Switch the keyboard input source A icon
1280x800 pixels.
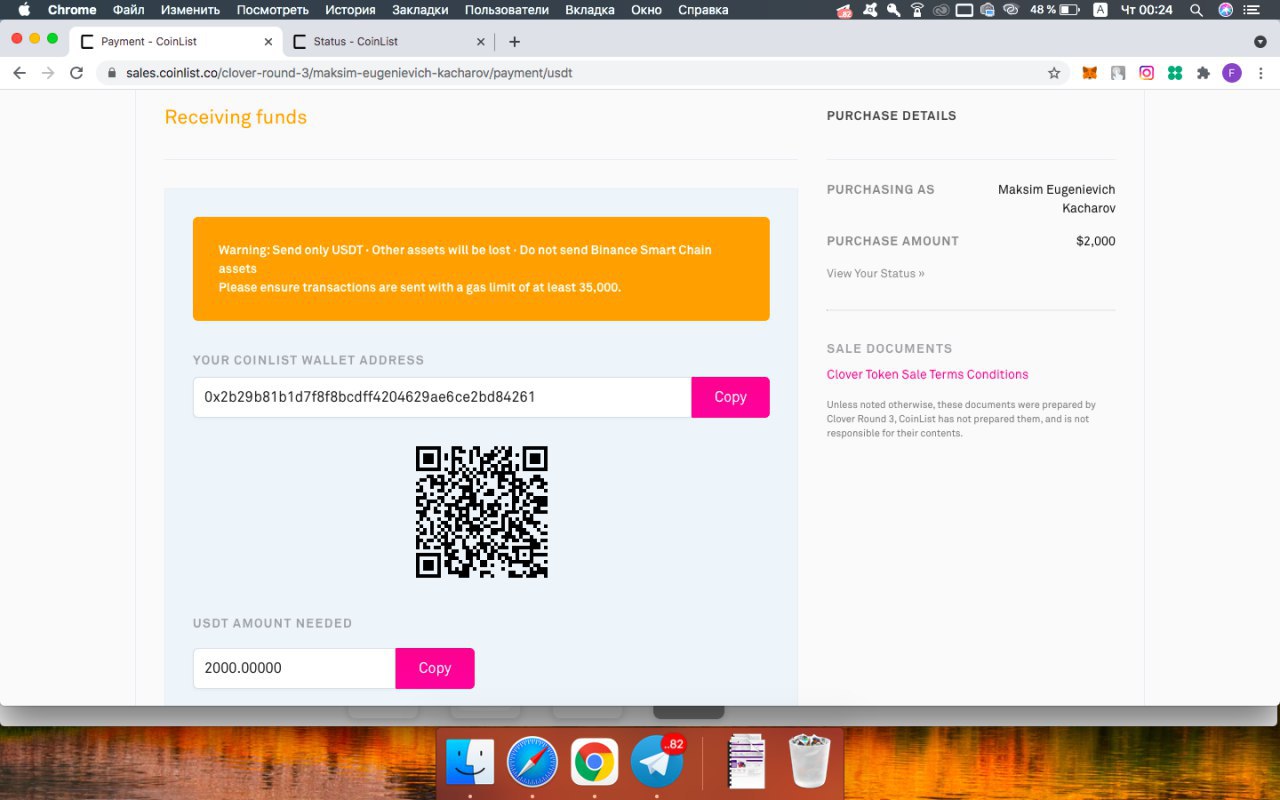pos(1100,10)
